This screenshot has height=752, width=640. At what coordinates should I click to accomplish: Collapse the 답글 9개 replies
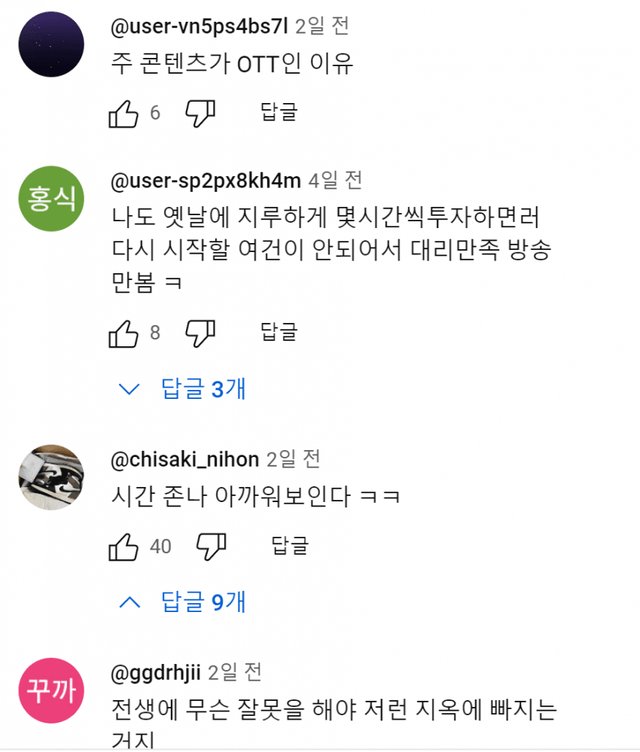click(183, 602)
